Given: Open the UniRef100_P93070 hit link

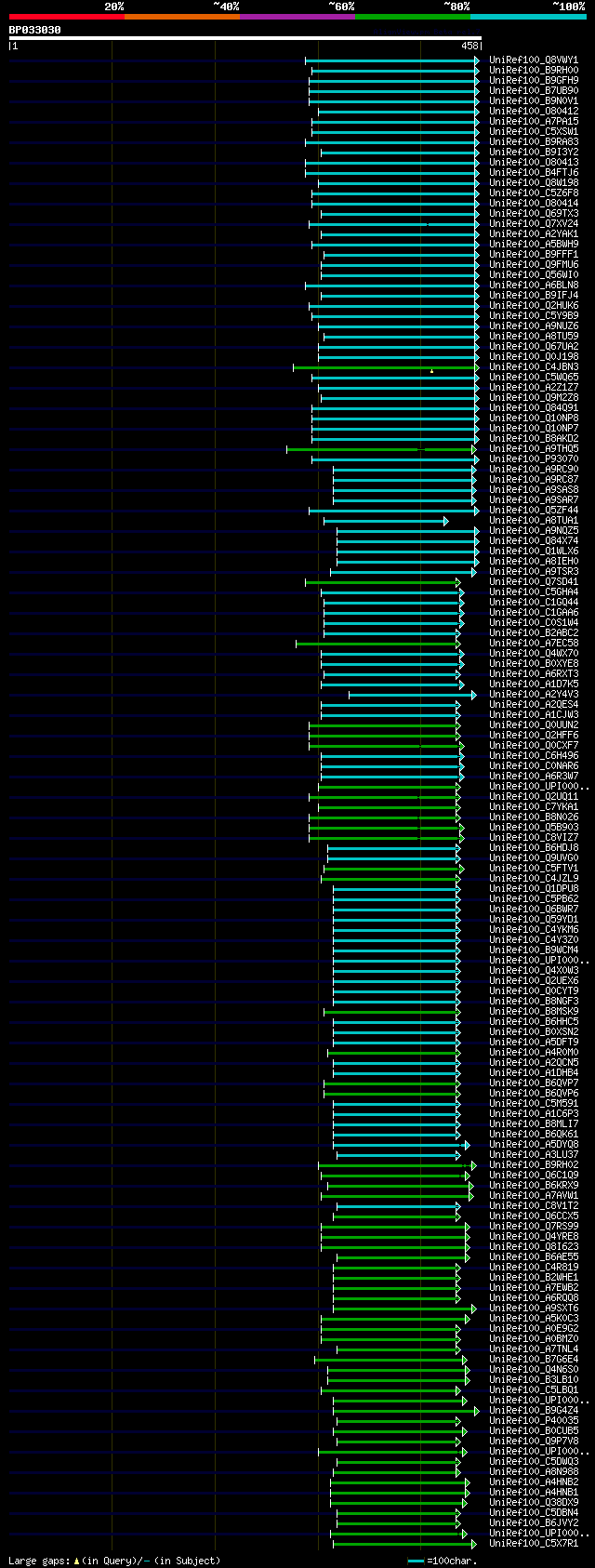Looking at the screenshot, I should tap(534, 459).
